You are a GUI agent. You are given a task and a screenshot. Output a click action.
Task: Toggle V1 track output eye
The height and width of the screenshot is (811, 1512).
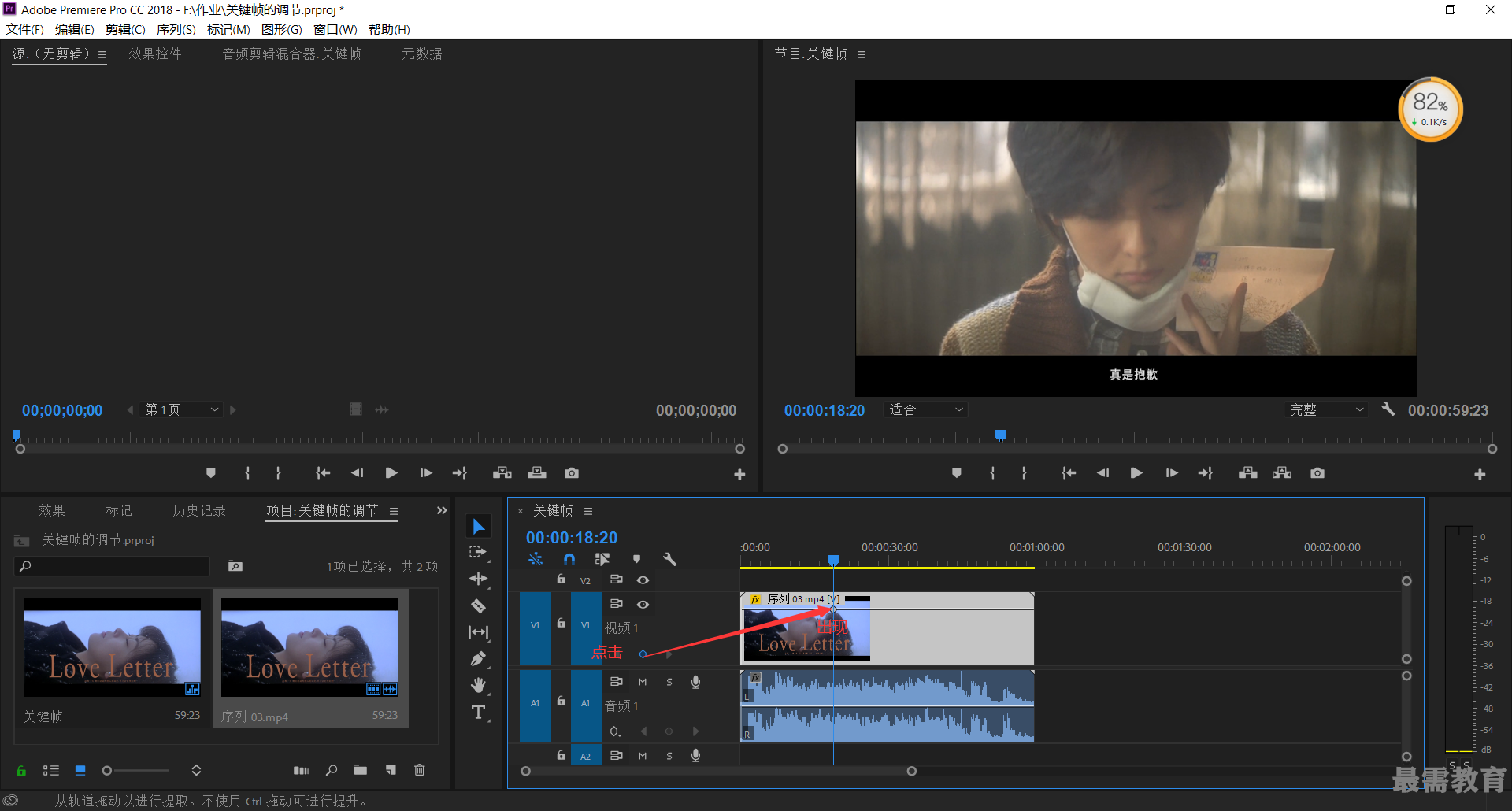point(643,604)
